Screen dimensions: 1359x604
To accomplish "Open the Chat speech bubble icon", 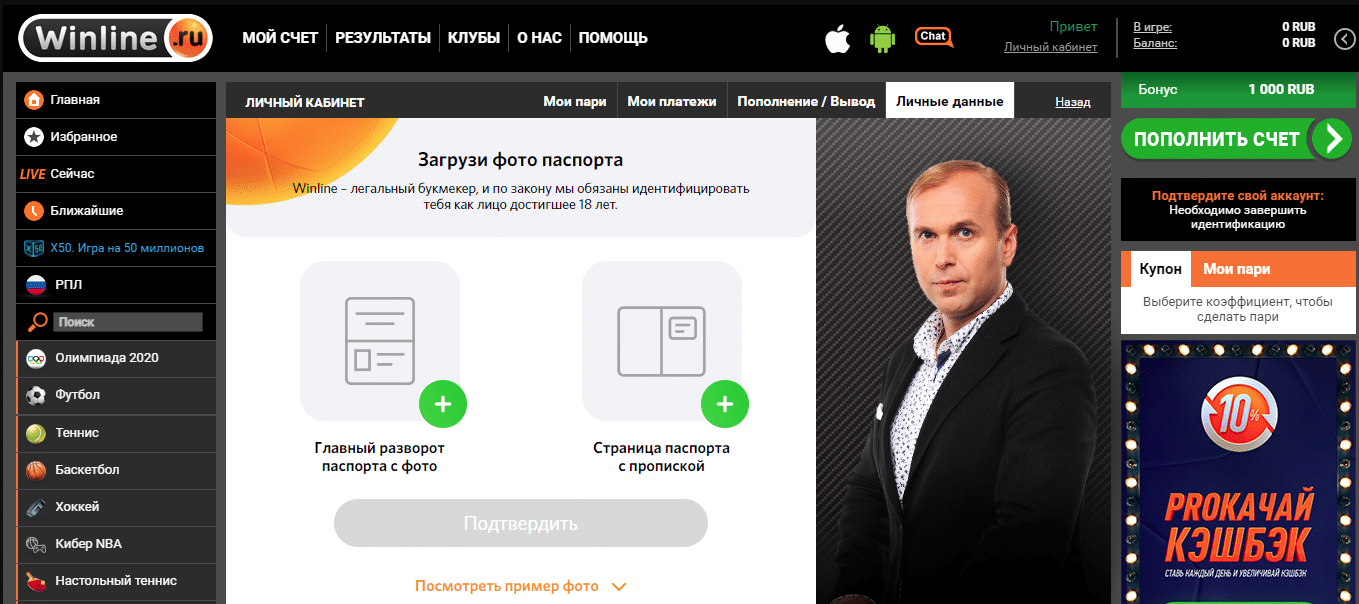I will [934, 37].
